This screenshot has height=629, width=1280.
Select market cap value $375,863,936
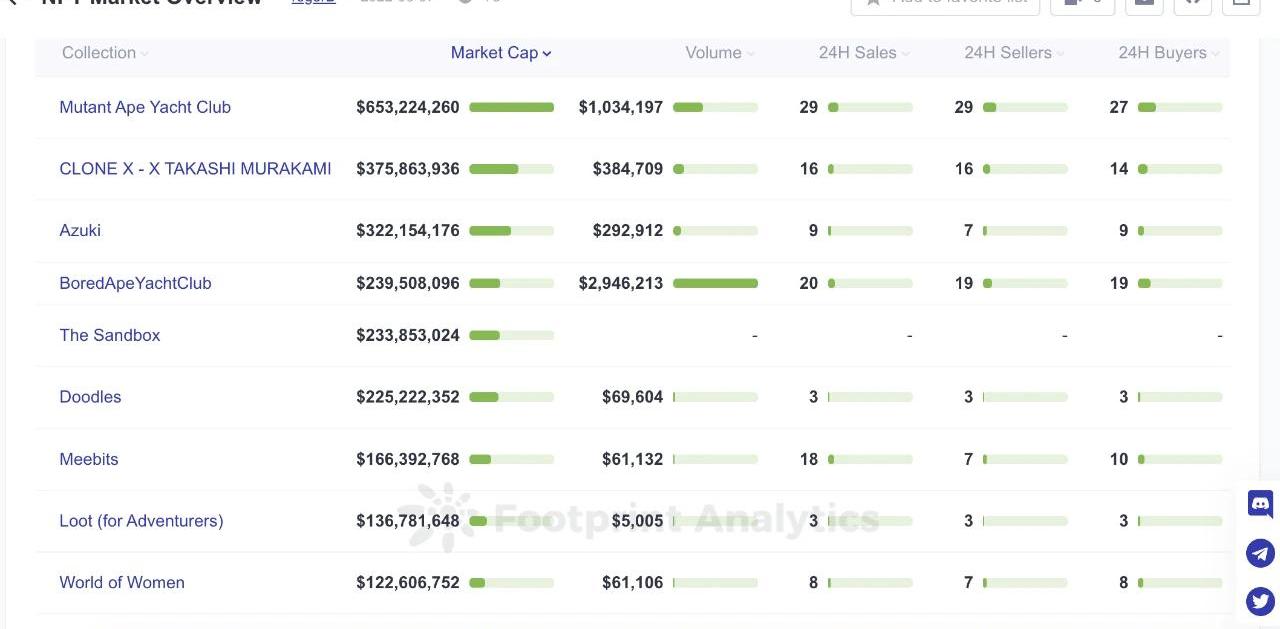[x=408, y=169]
